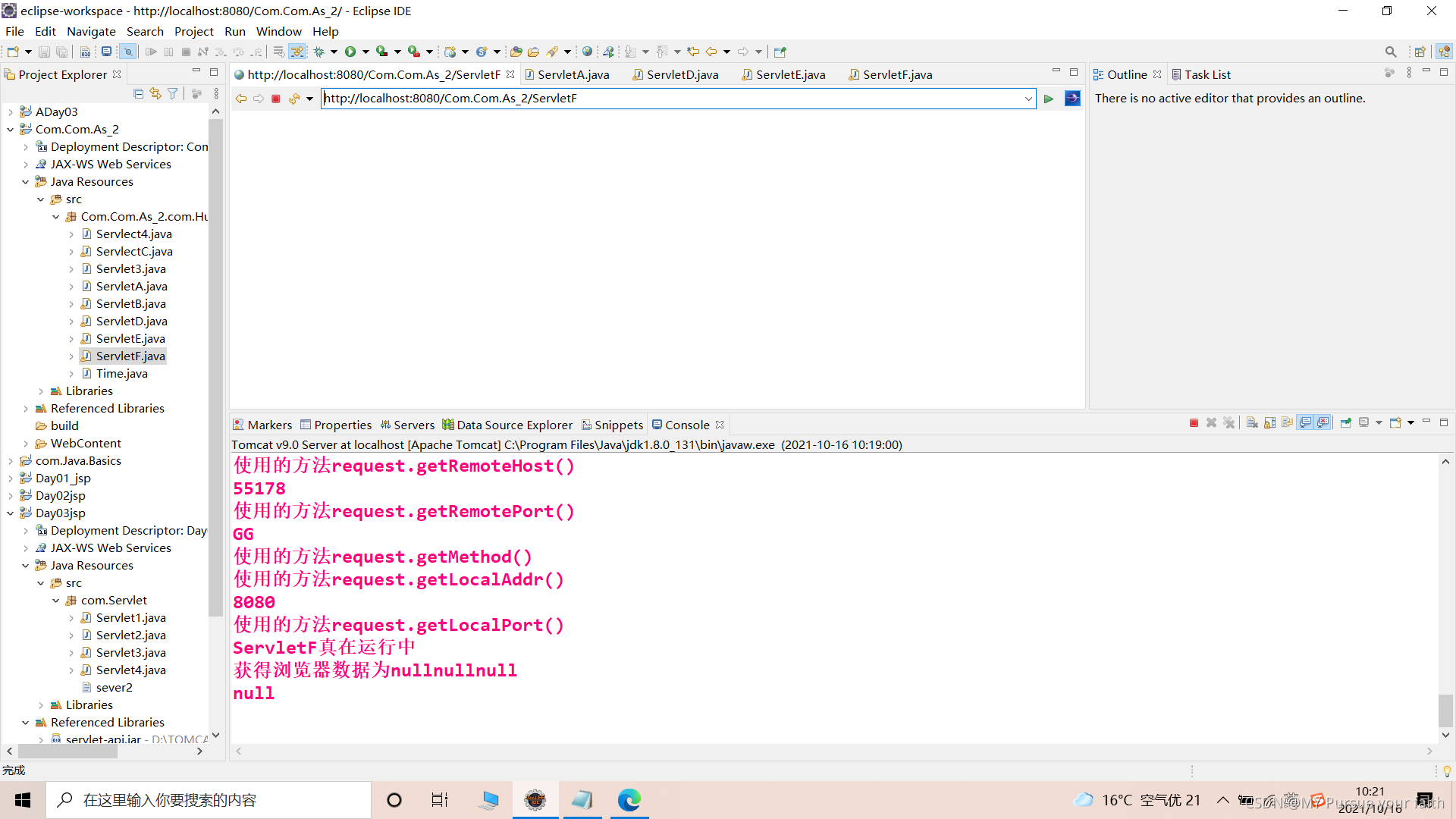
Task: Open the URL history dropdown arrow
Action: [x=1028, y=99]
